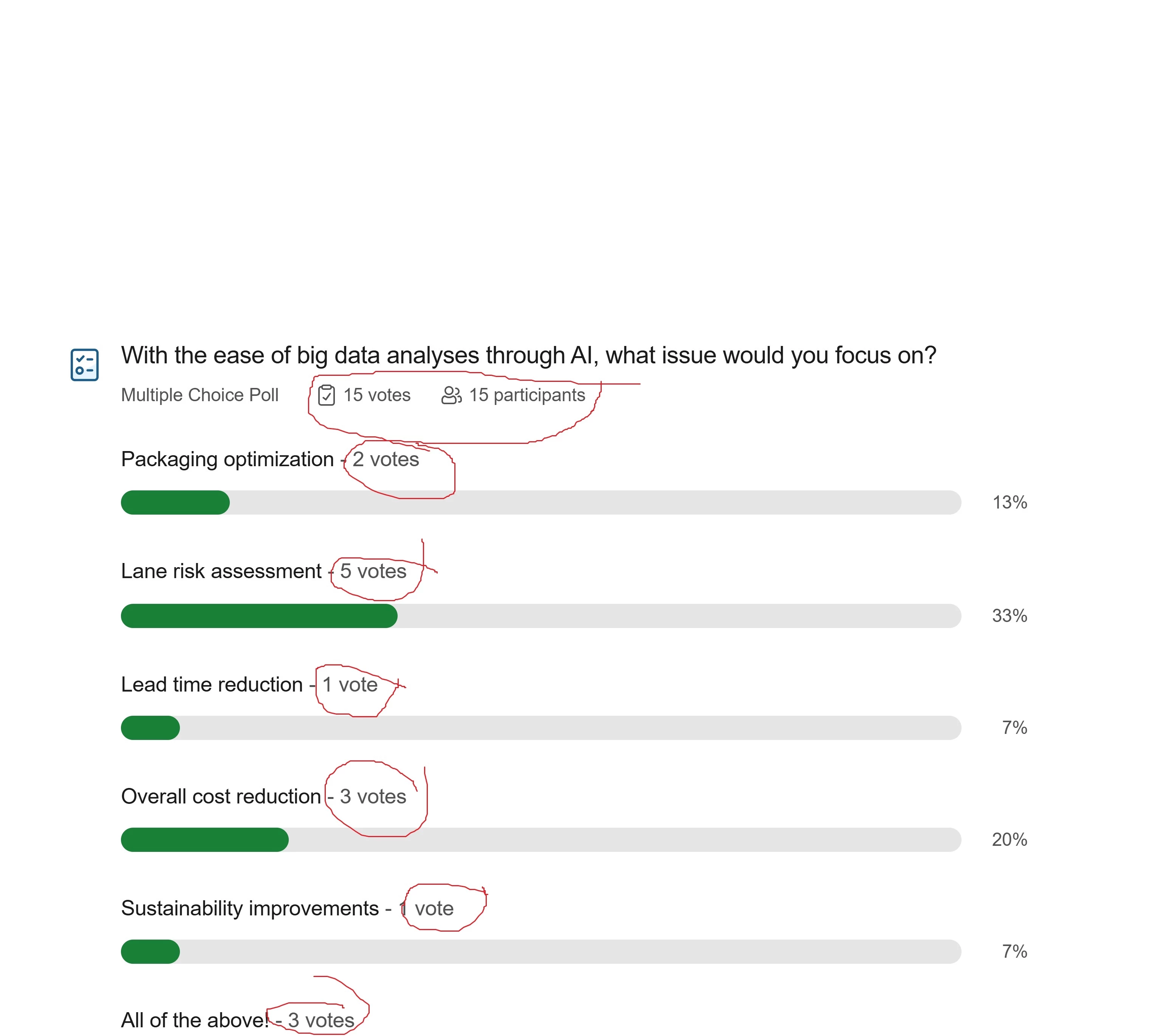Click the Multiple Choice Poll label
The image size is (1149, 1036).
click(200, 395)
